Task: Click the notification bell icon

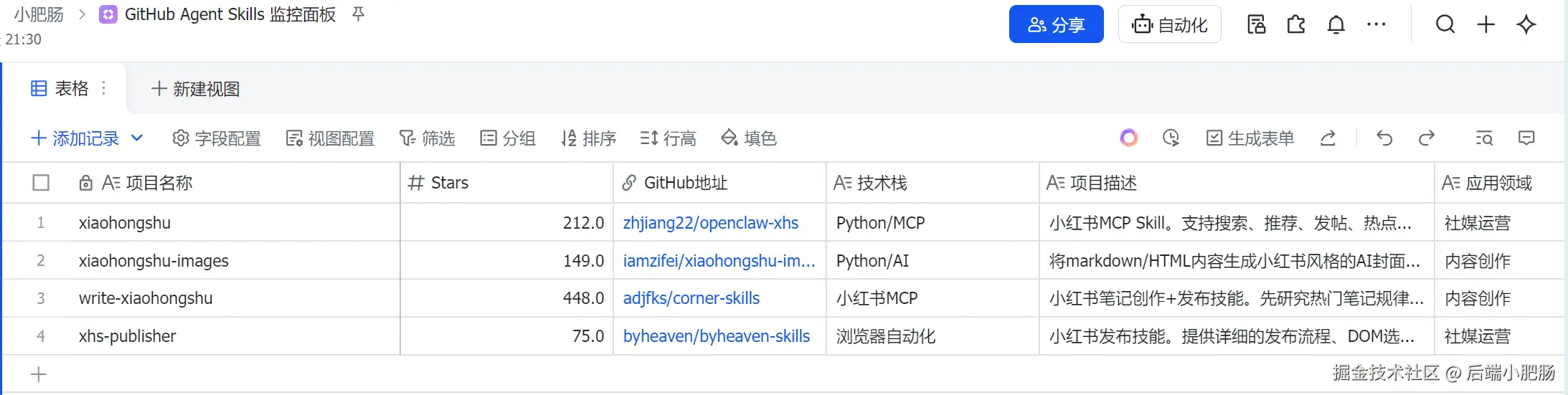Action: coord(1336,25)
